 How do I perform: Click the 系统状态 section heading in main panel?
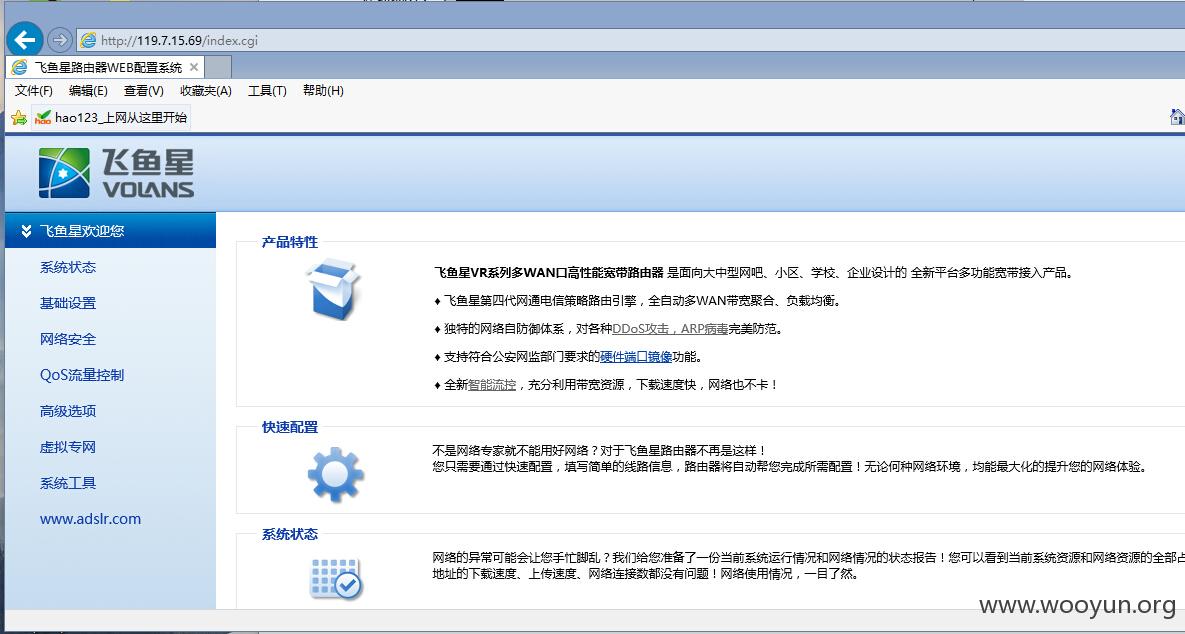[290, 534]
